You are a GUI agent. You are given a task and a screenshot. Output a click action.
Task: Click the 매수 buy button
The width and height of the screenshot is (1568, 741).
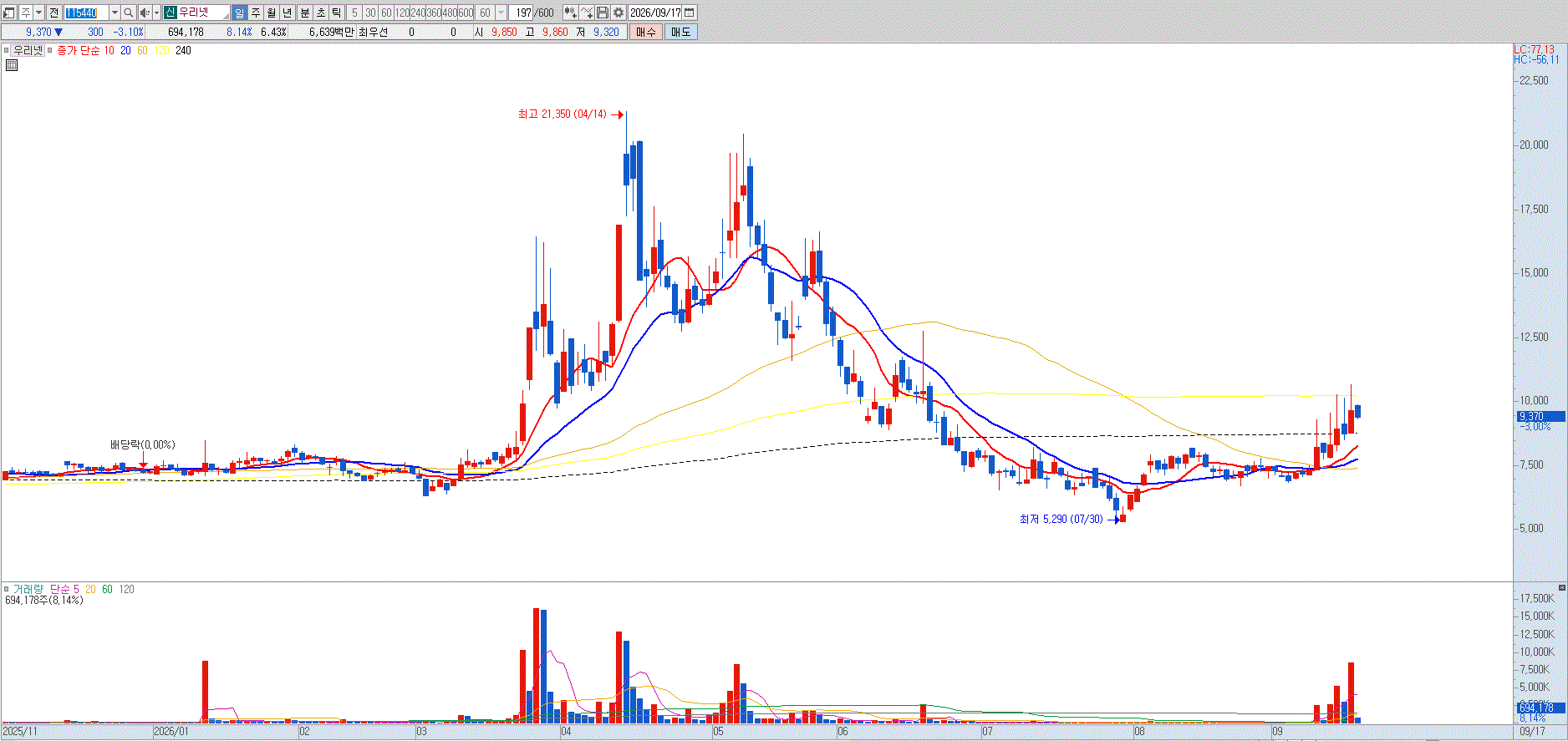[x=645, y=32]
